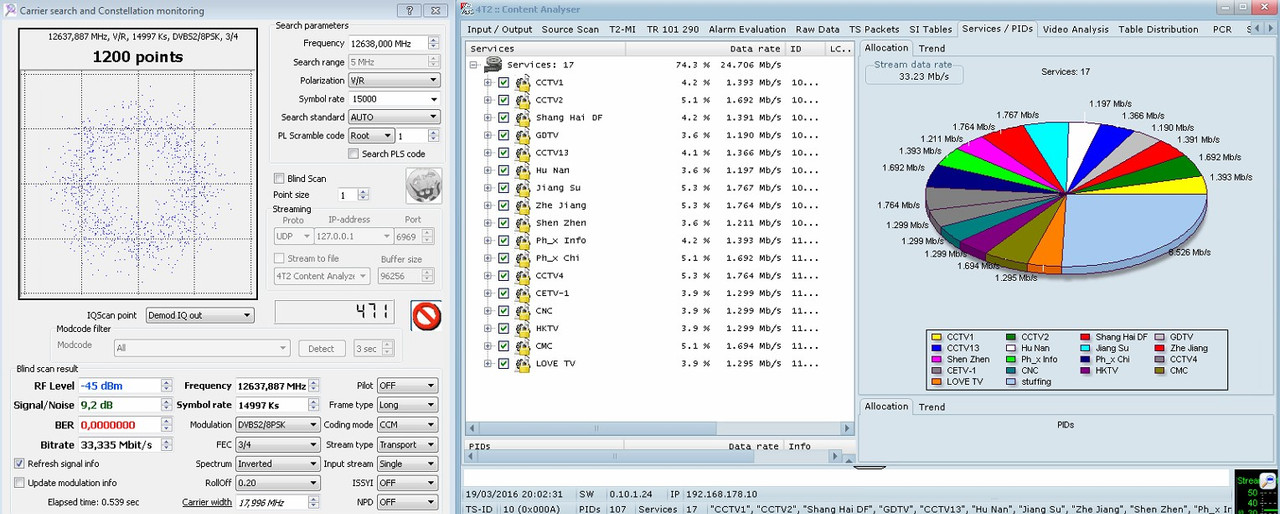Open the Alarm Evaluation tab

[748, 29]
